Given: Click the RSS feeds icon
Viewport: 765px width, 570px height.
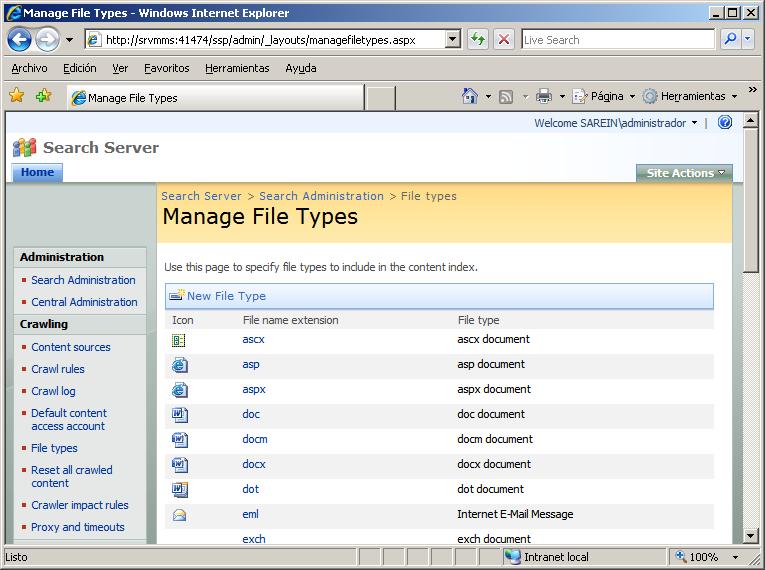Looking at the screenshot, I should point(506,97).
